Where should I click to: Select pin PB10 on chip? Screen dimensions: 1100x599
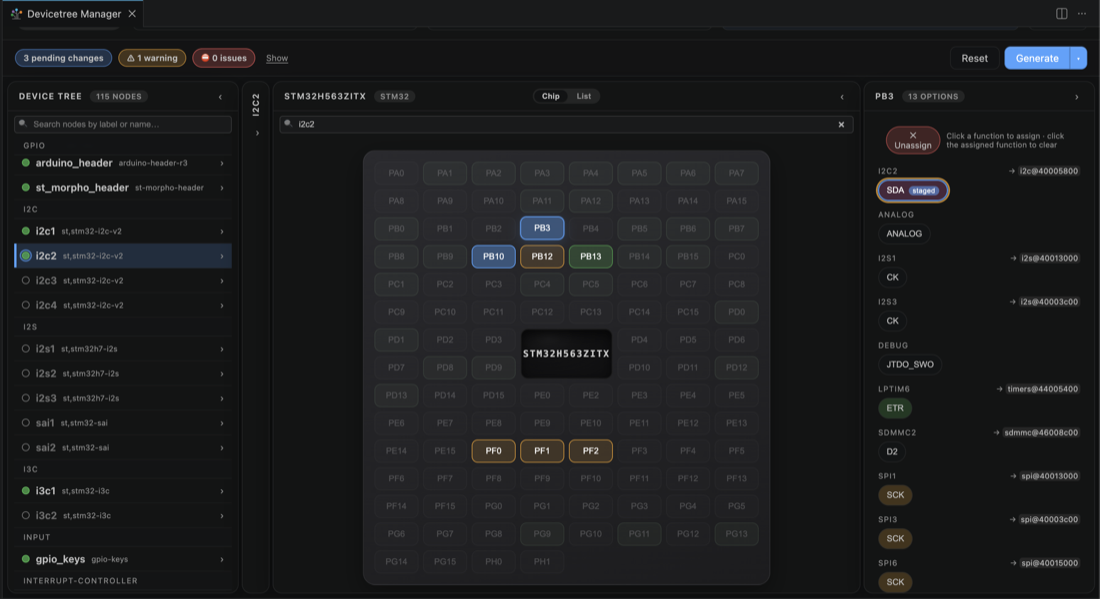(493, 256)
